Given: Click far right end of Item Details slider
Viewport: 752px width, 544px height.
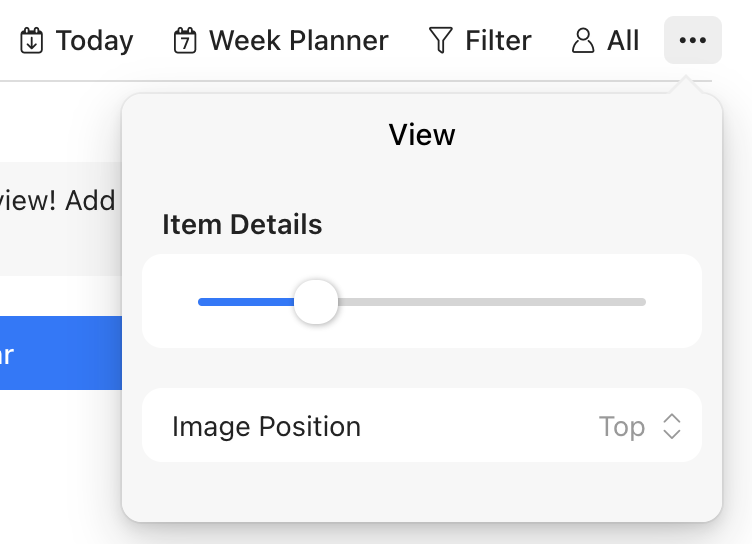Looking at the screenshot, I should (x=643, y=302).
